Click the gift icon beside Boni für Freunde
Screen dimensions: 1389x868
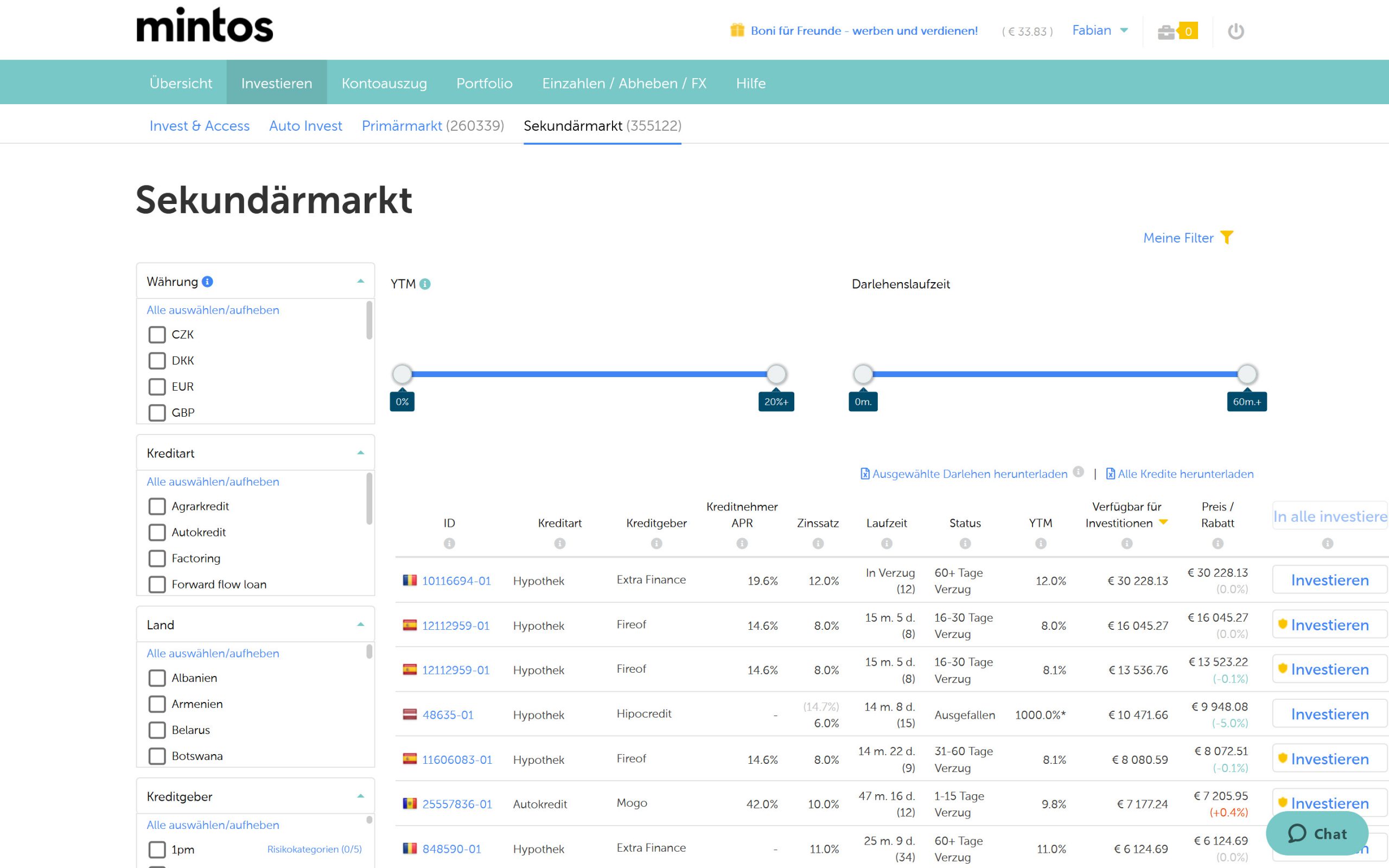(737, 30)
